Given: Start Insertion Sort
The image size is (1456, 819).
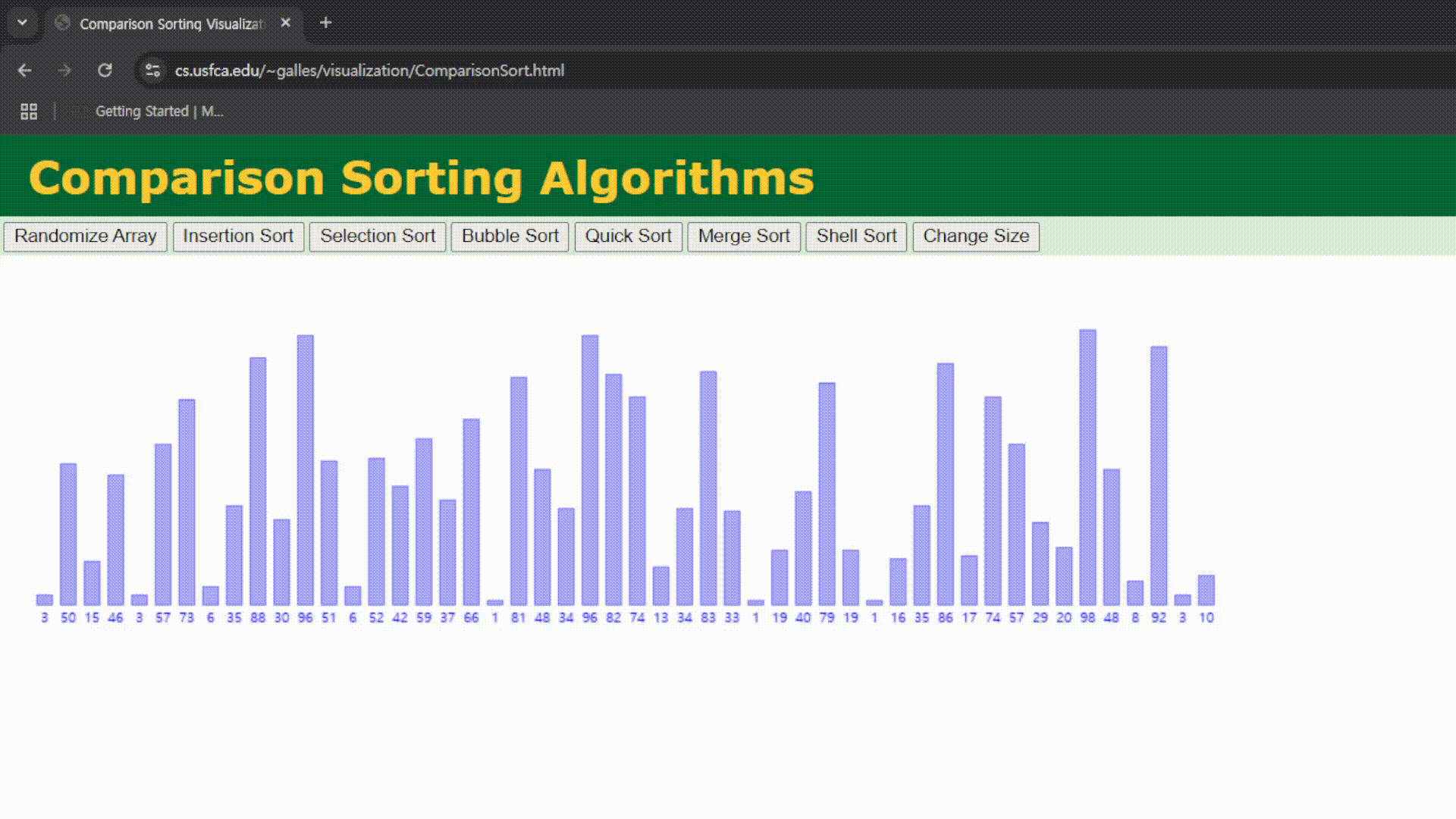Looking at the screenshot, I should point(238,236).
